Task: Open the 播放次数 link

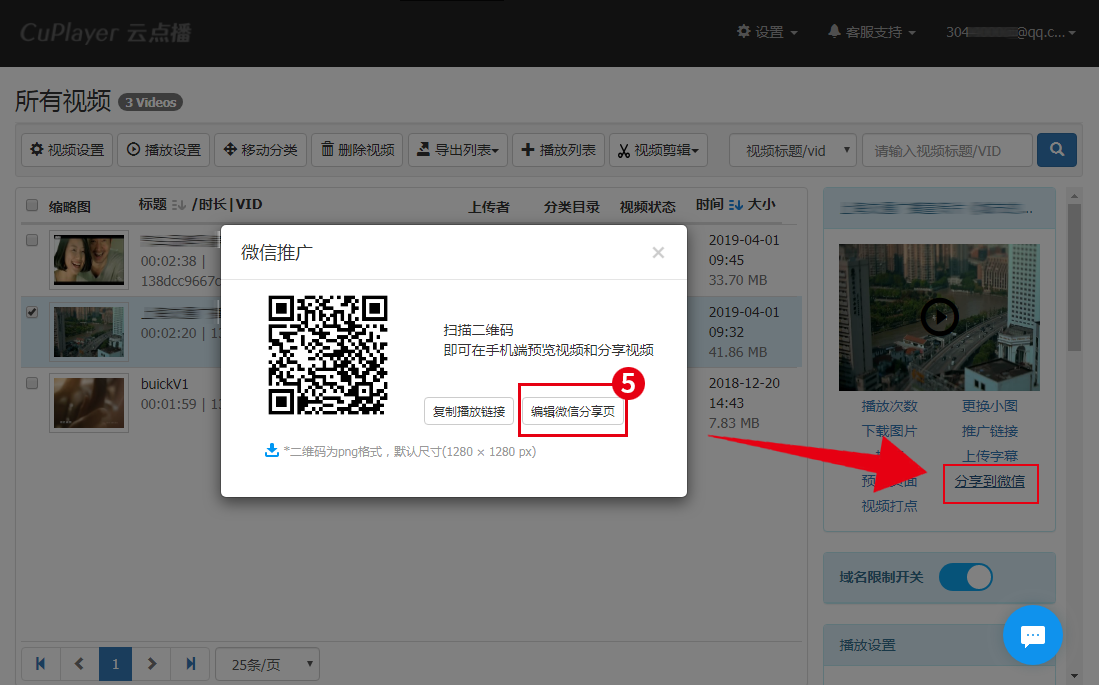Action: (x=889, y=406)
